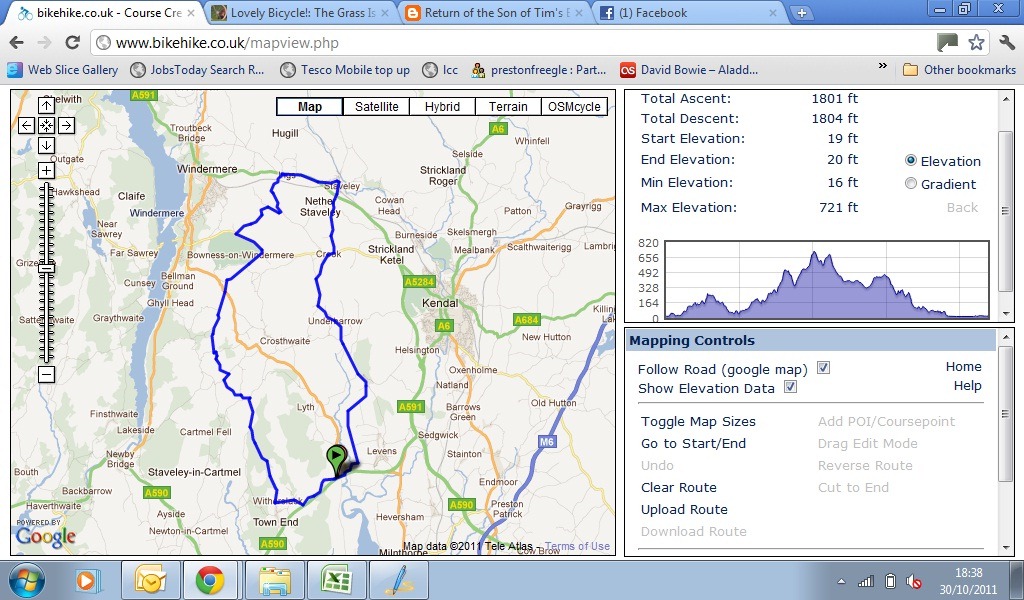Expand the hidden bookmarks chevron
Viewport: 1024px width, 600px height.
tap(883, 66)
